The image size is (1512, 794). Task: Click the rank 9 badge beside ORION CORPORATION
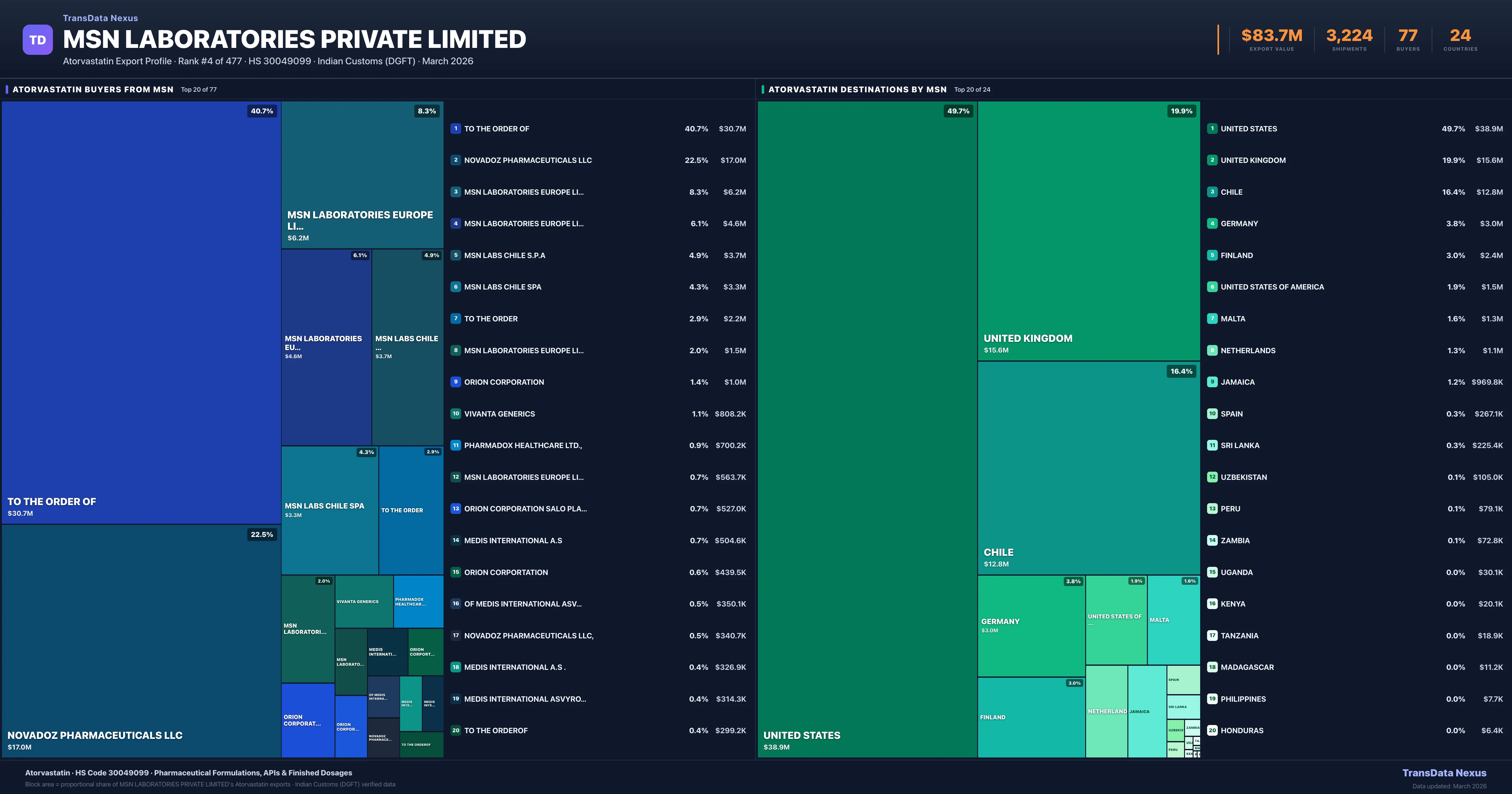click(455, 382)
